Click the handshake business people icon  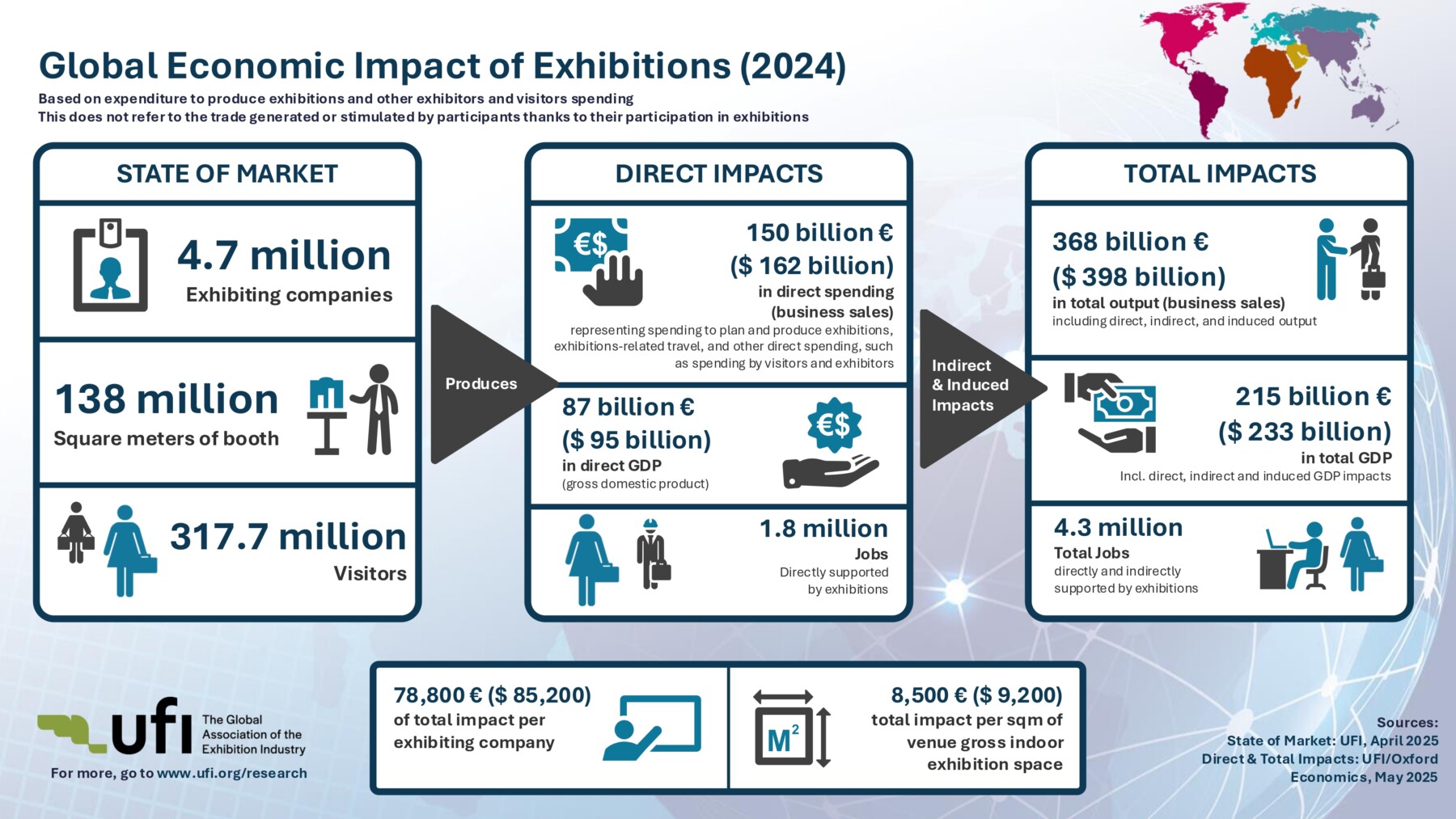click(x=1352, y=259)
